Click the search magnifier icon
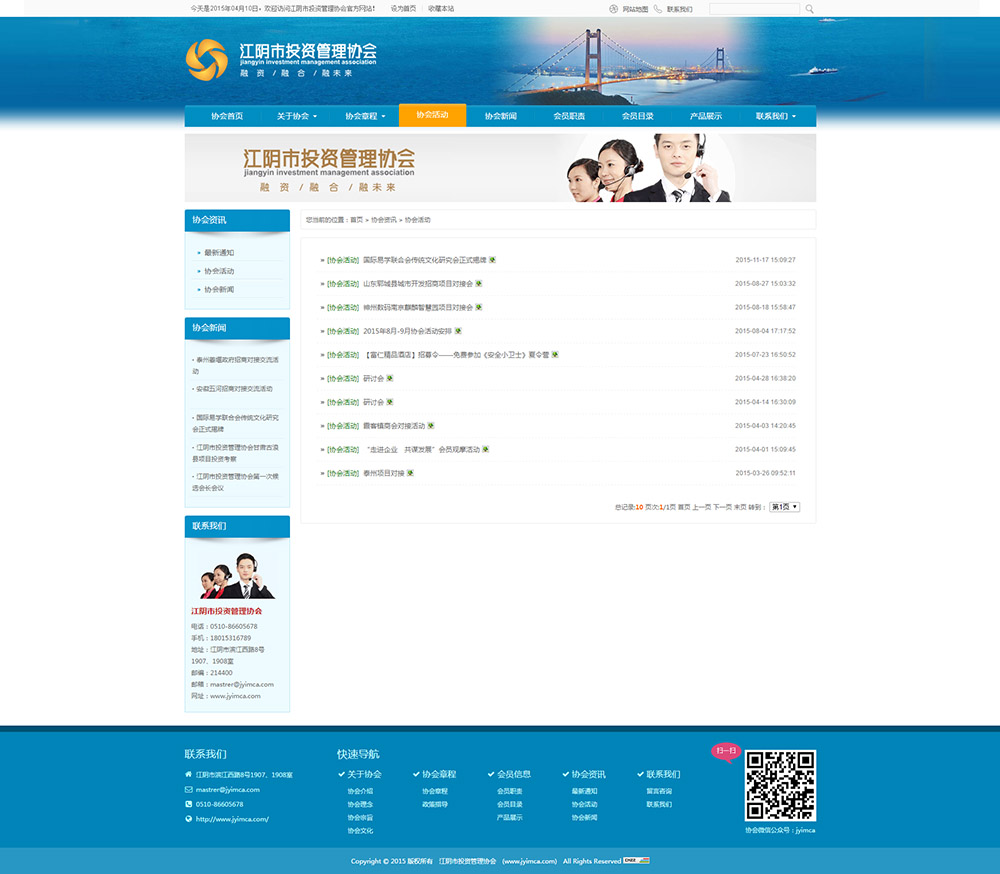The image size is (1000, 874). (809, 9)
